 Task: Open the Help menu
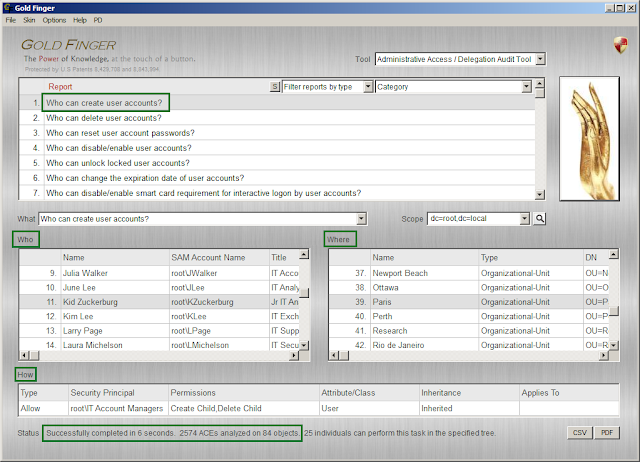(x=80, y=20)
